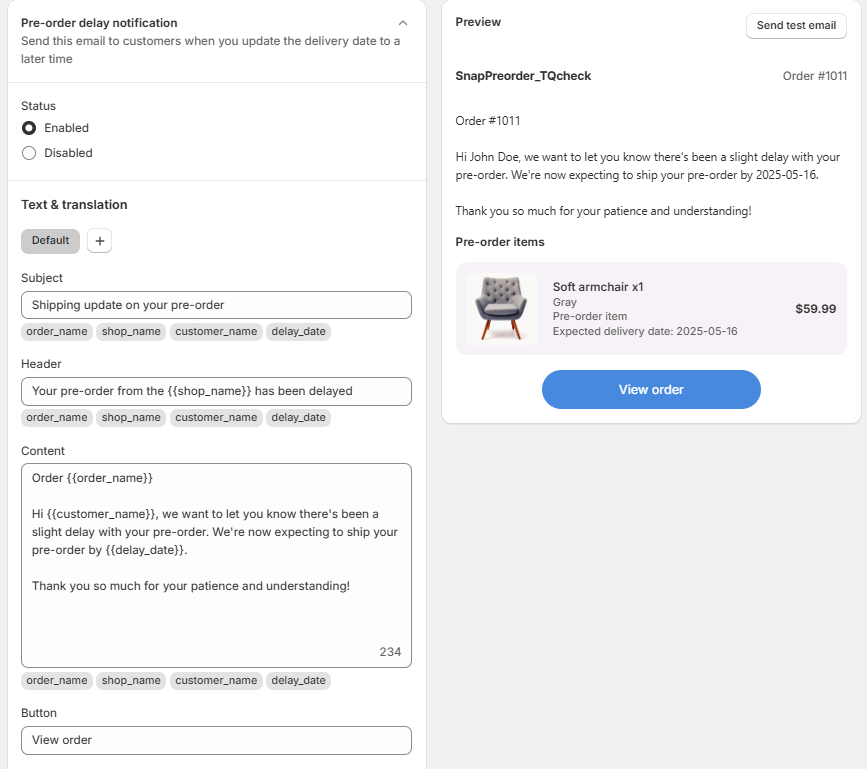This screenshot has width=867, height=769.
Task: Insert delay_date tag under Subject
Action: 299,332
